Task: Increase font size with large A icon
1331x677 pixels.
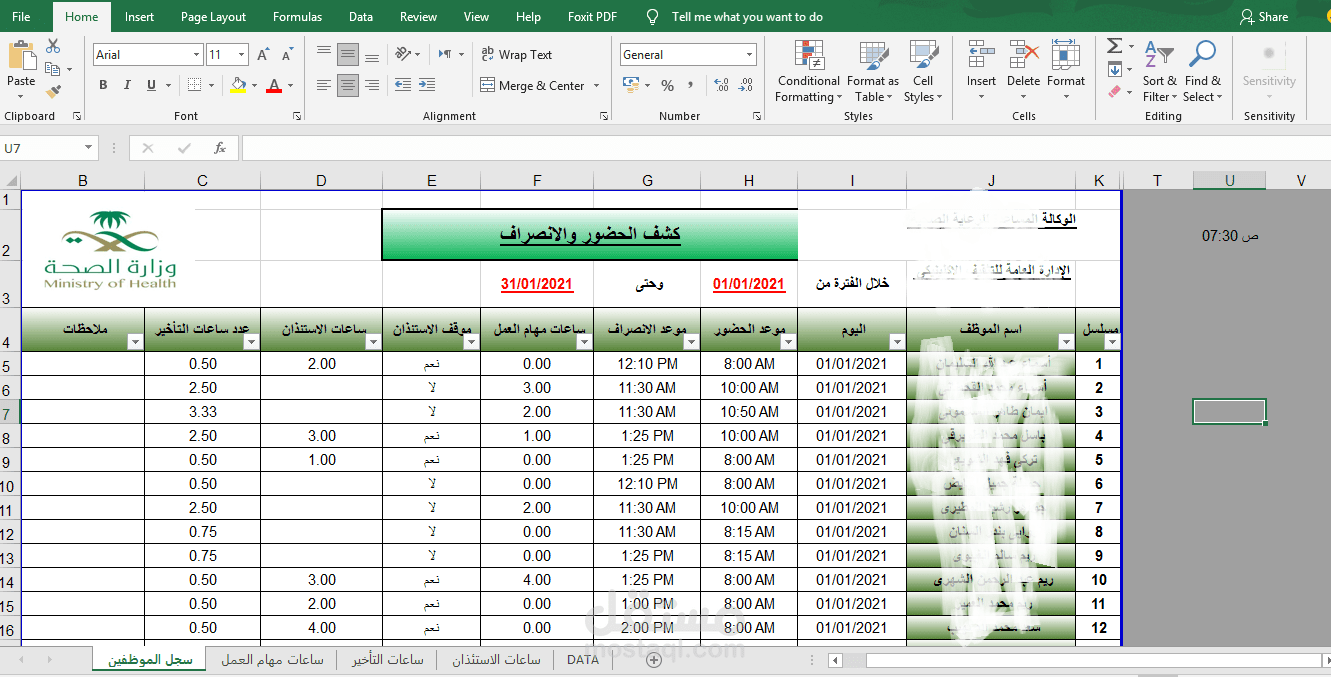Action: [263, 55]
